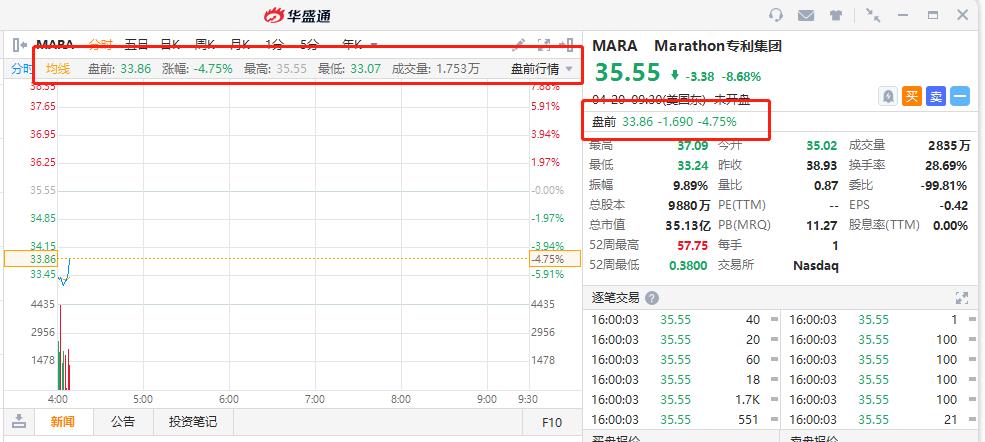This screenshot has width=985, height=442.
Task: Open help for 逐笔交易
Action: tap(652, 298)
